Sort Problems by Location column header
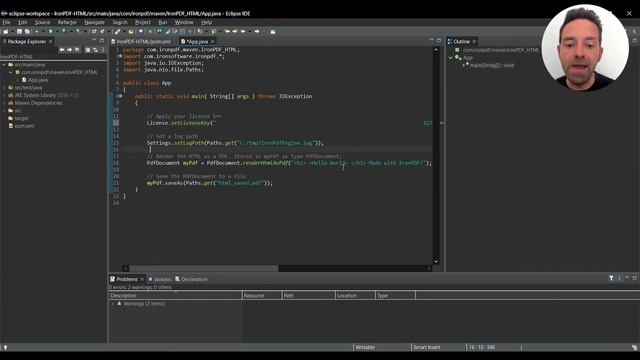 [x=355, y=295]
